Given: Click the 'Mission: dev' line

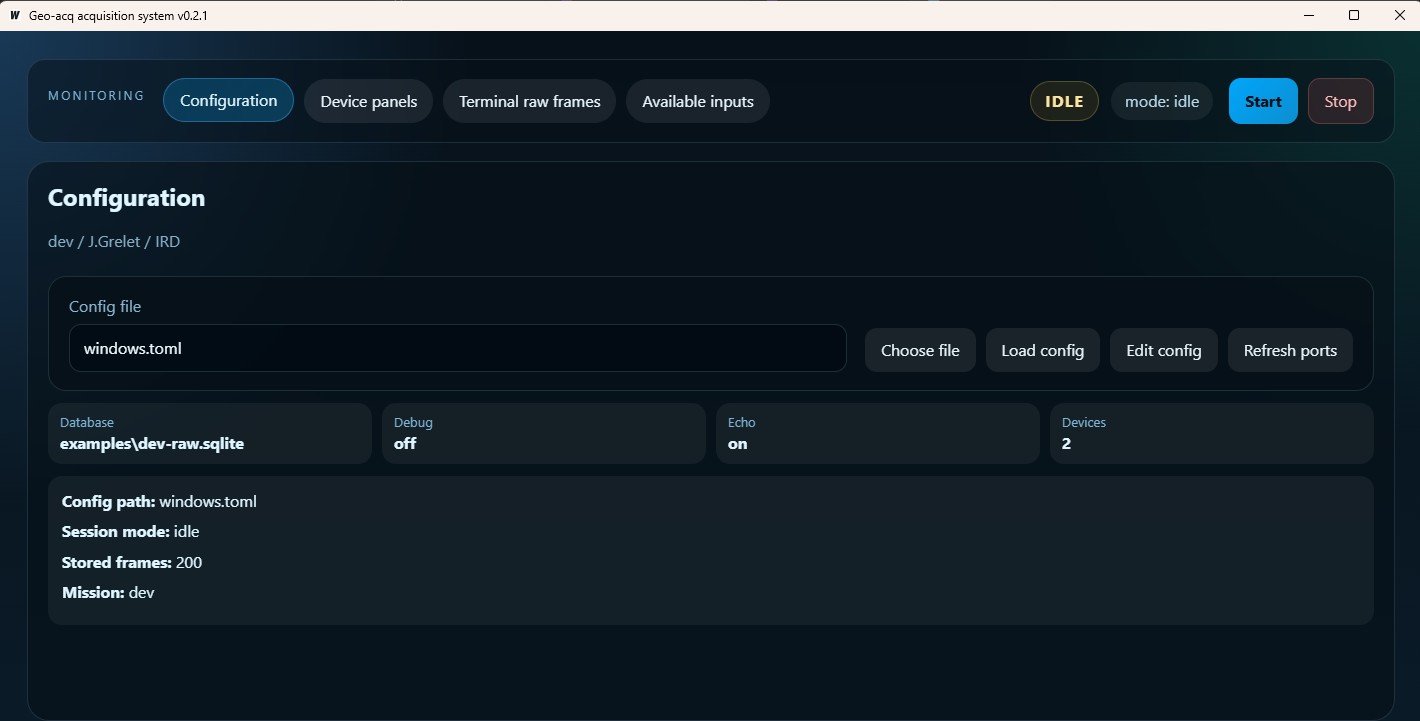Looking at the screenshot, I should 108,592.
